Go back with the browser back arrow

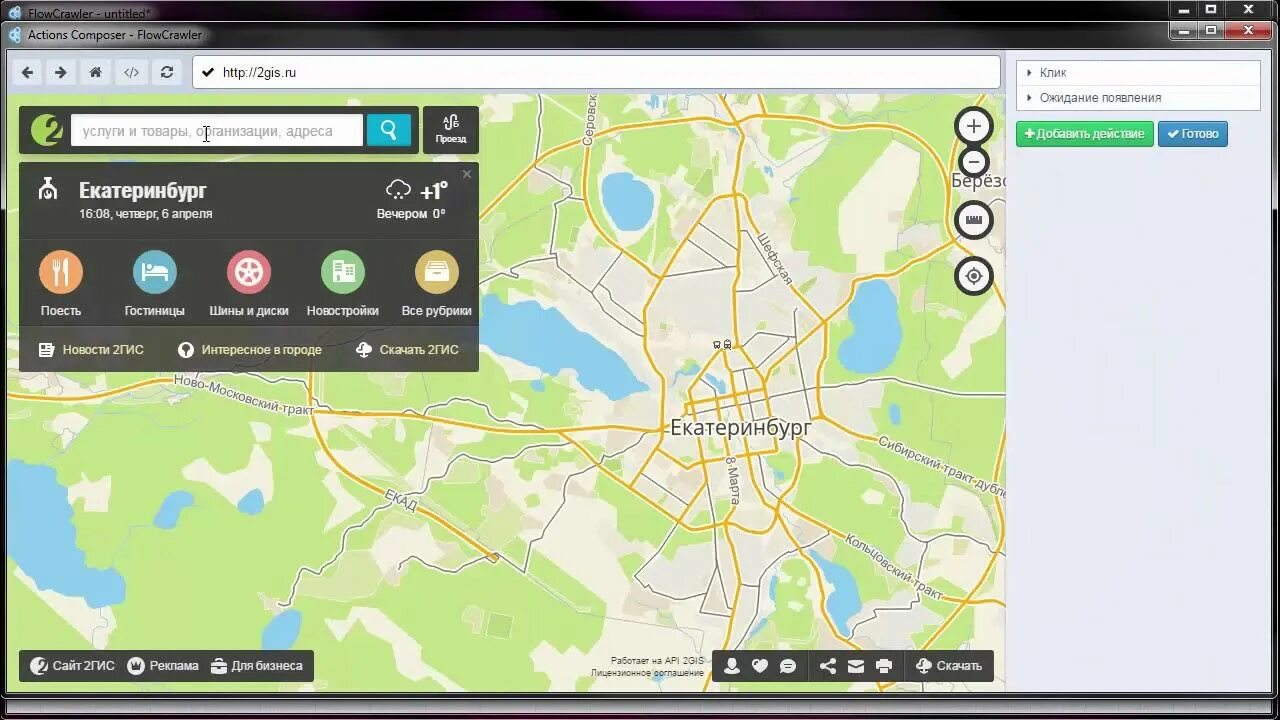click(27, 72)
